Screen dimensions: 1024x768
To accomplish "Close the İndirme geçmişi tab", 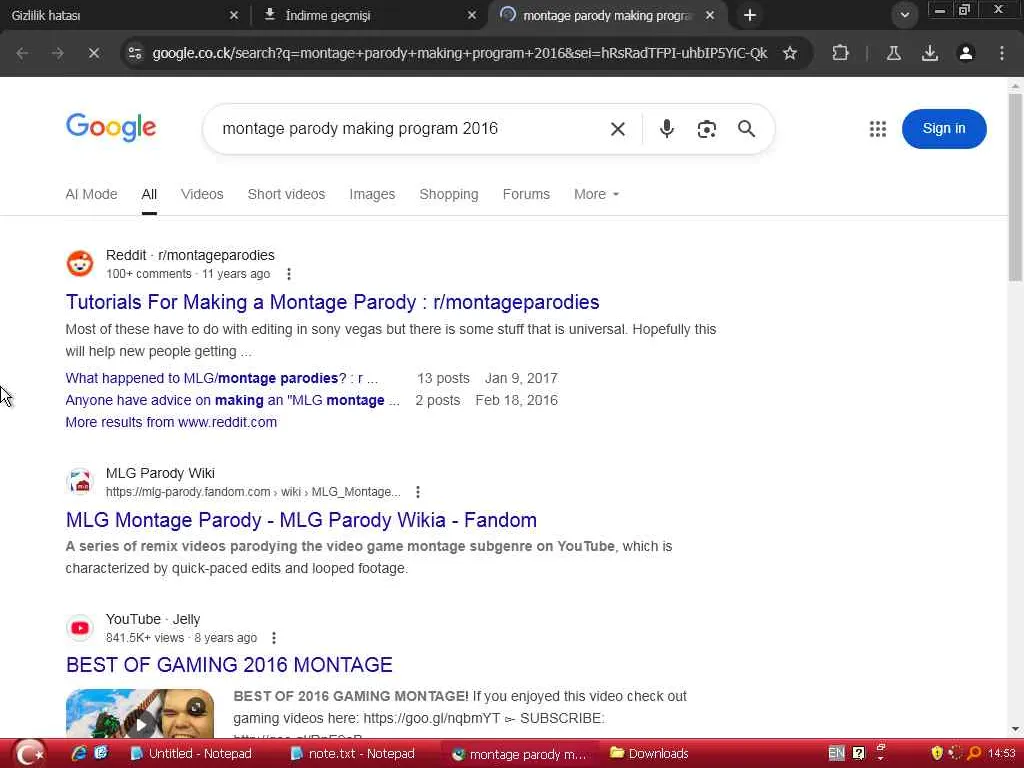I will pos(472,15).
